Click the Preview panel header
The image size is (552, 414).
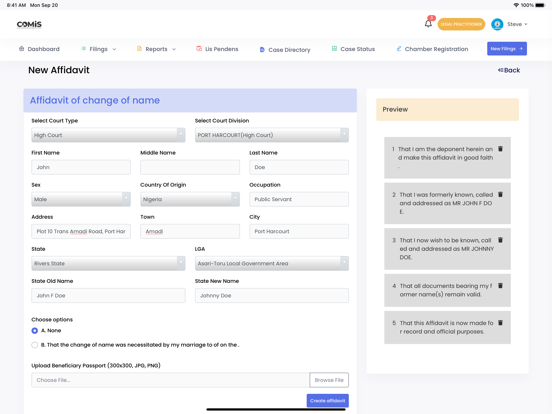447,109
